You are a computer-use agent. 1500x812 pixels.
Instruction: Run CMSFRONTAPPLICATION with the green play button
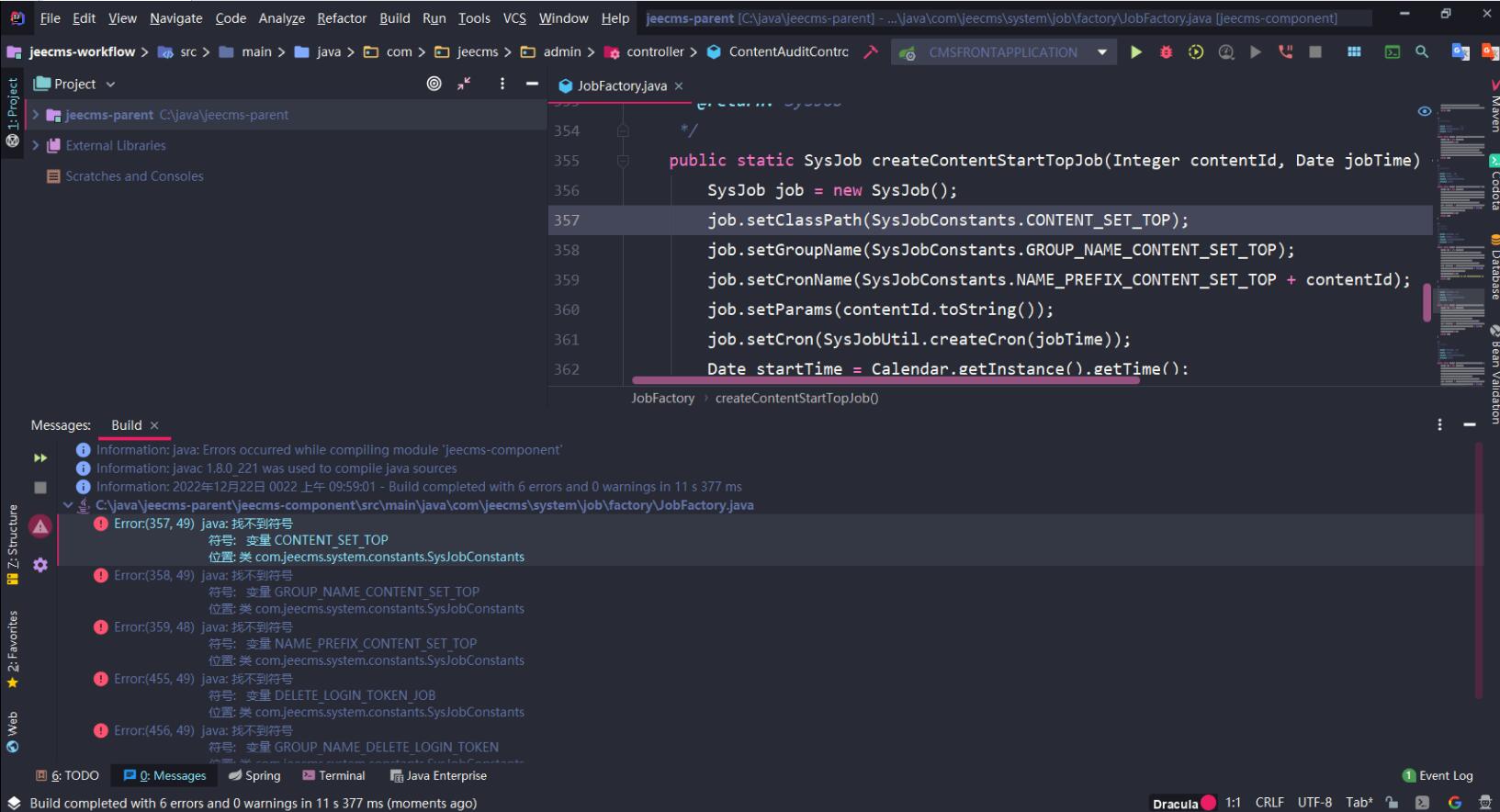[x=1136, y=52]
